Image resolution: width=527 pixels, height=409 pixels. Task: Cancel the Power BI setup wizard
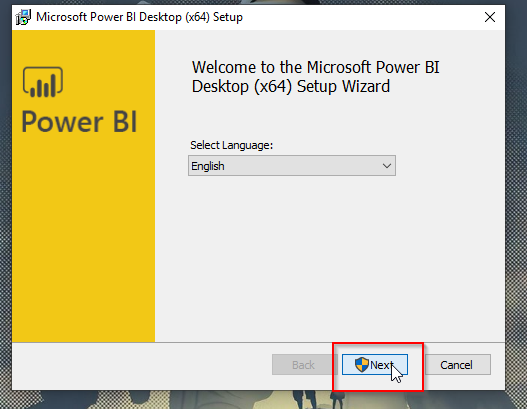pyautogui.click(x=457, y=365)
